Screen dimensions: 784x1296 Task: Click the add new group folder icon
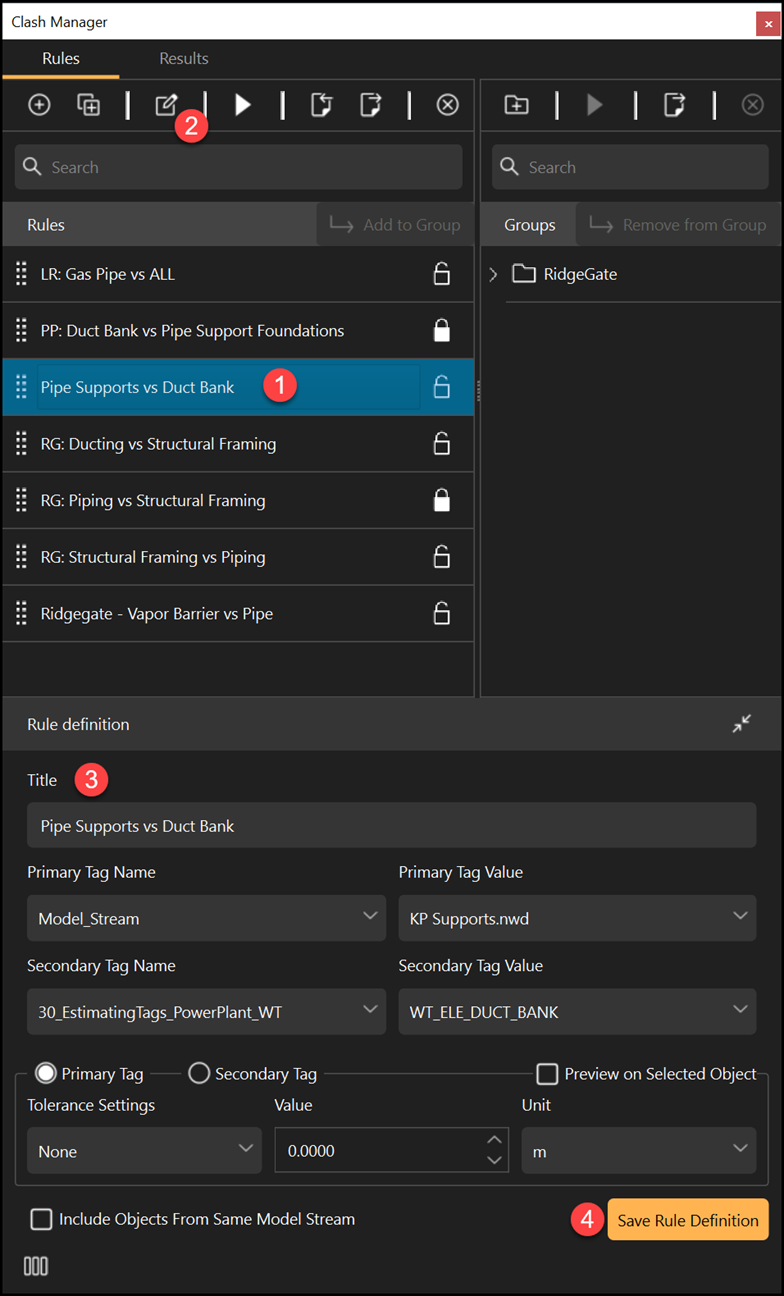tap(516, 105)
